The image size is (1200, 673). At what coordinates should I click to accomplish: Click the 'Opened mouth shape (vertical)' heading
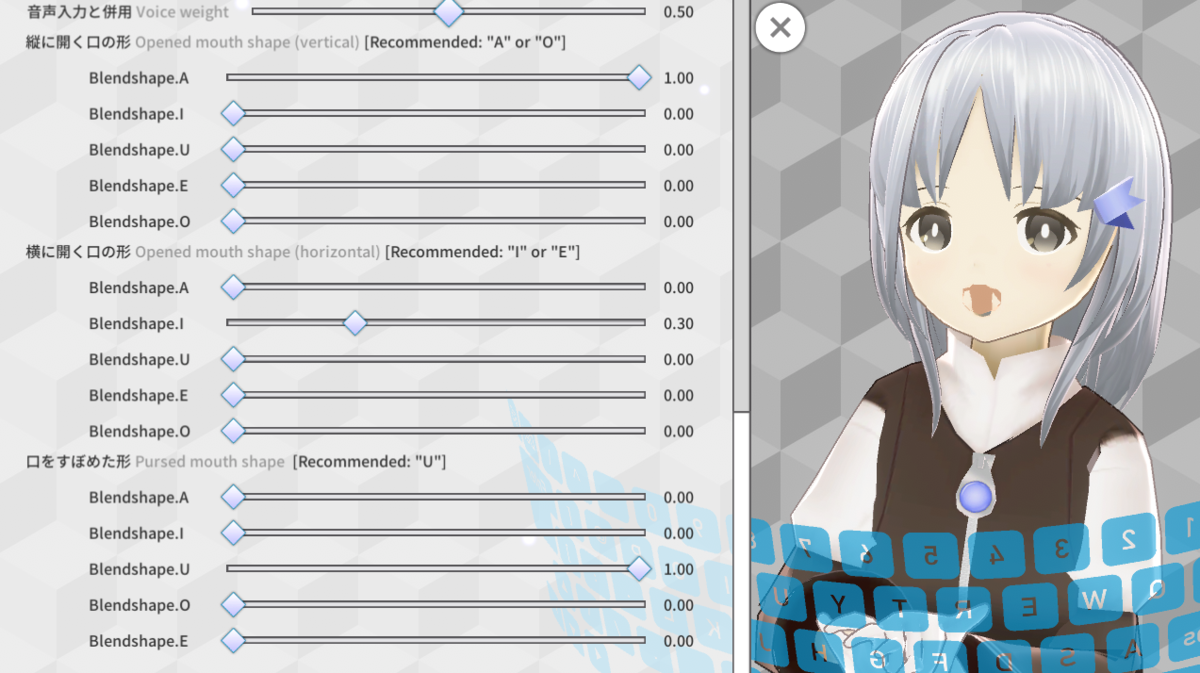247,43
